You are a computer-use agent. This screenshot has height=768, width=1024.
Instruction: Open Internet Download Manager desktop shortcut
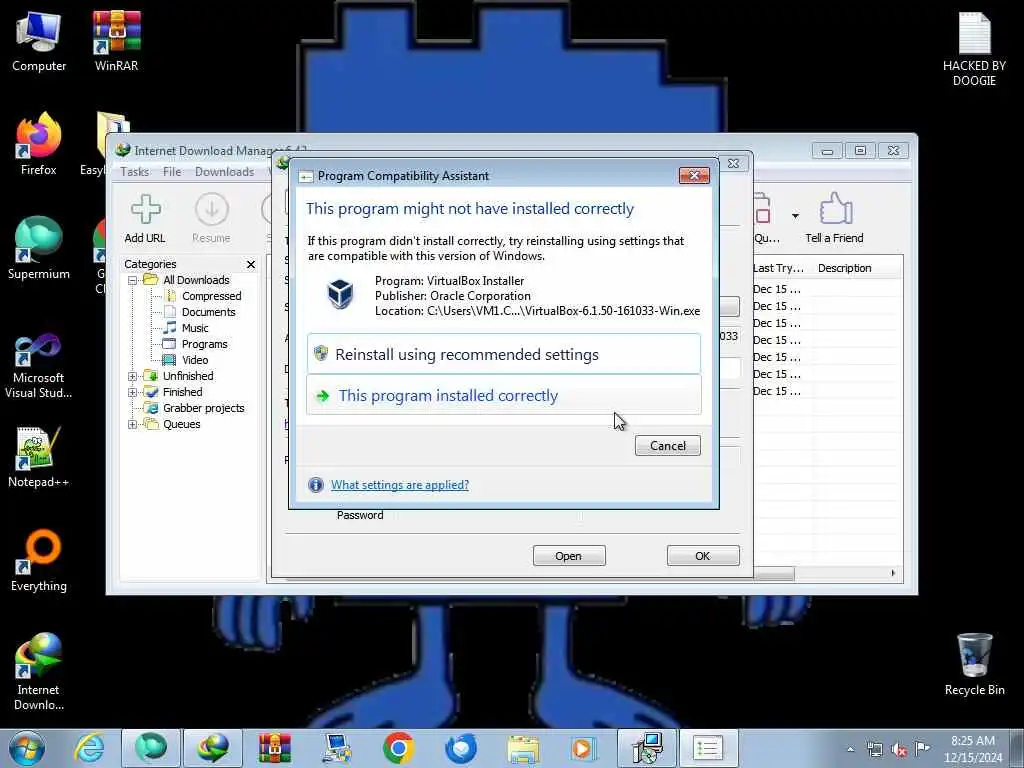39,671
